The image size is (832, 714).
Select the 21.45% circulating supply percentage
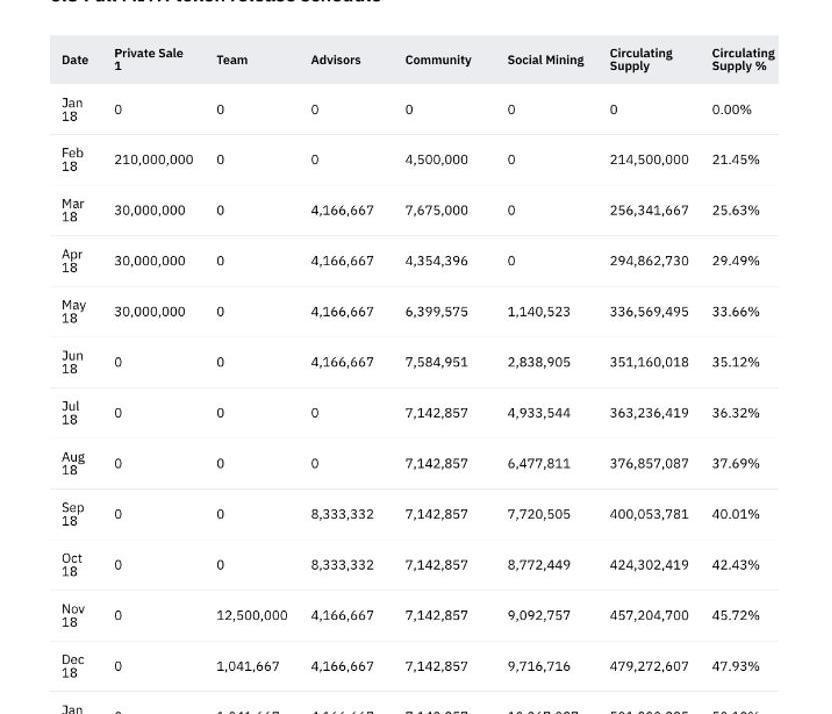tap(735, 160)
